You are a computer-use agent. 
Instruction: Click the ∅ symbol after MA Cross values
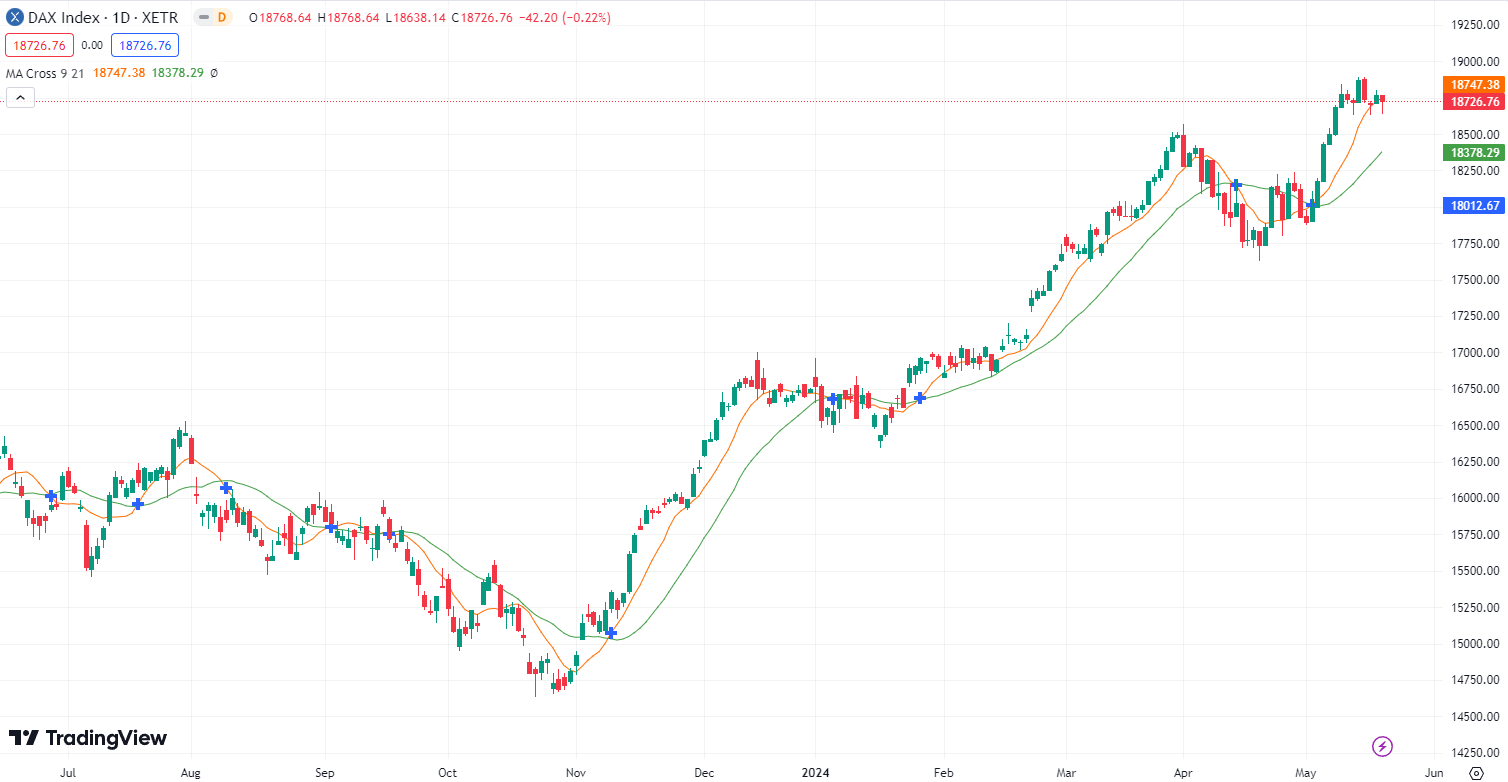(214, 73)
